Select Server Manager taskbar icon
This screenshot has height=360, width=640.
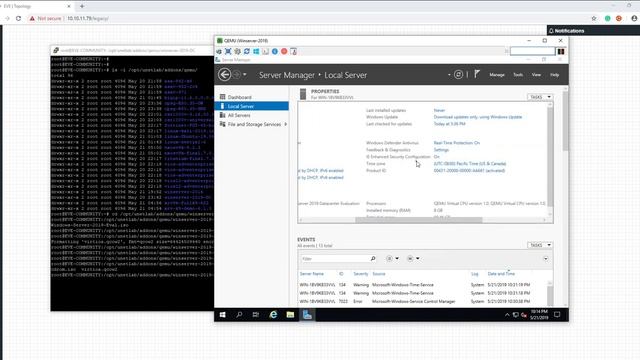click(x=307, y=315)
